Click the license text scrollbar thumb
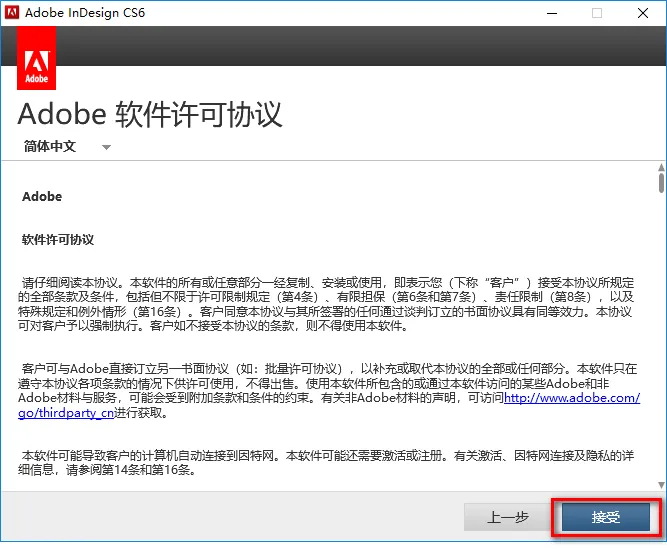Viewport: 667px width, 557px height. click(661, 183)
